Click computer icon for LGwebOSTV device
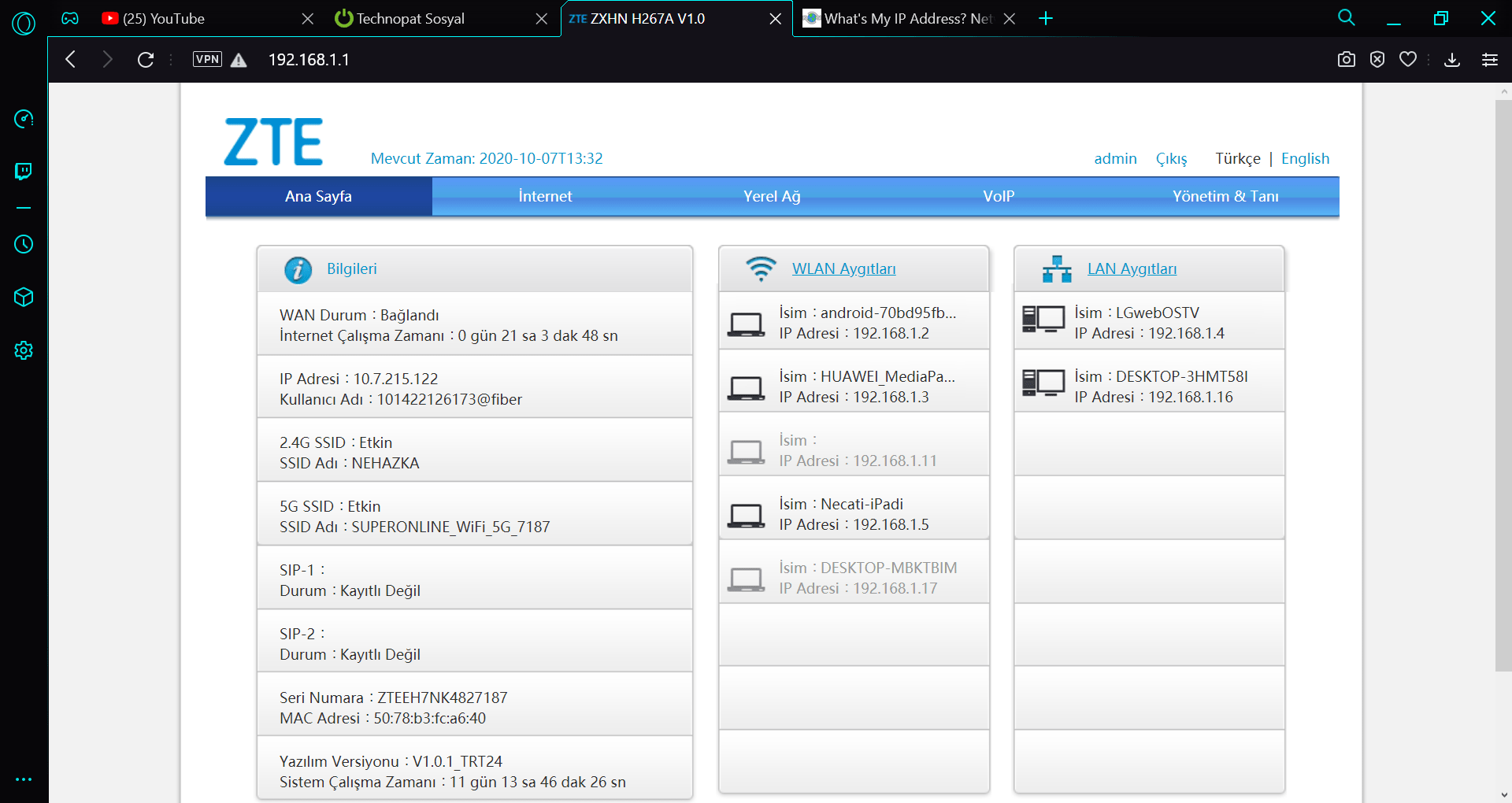The width and height of the screenshot is (1512, 803). (x=1043, y=319)
